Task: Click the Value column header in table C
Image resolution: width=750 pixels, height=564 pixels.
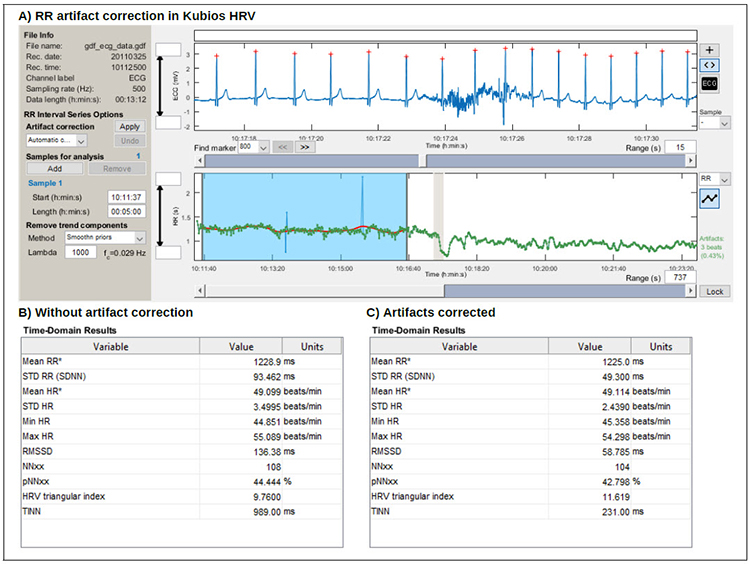Action: [589, 346]
